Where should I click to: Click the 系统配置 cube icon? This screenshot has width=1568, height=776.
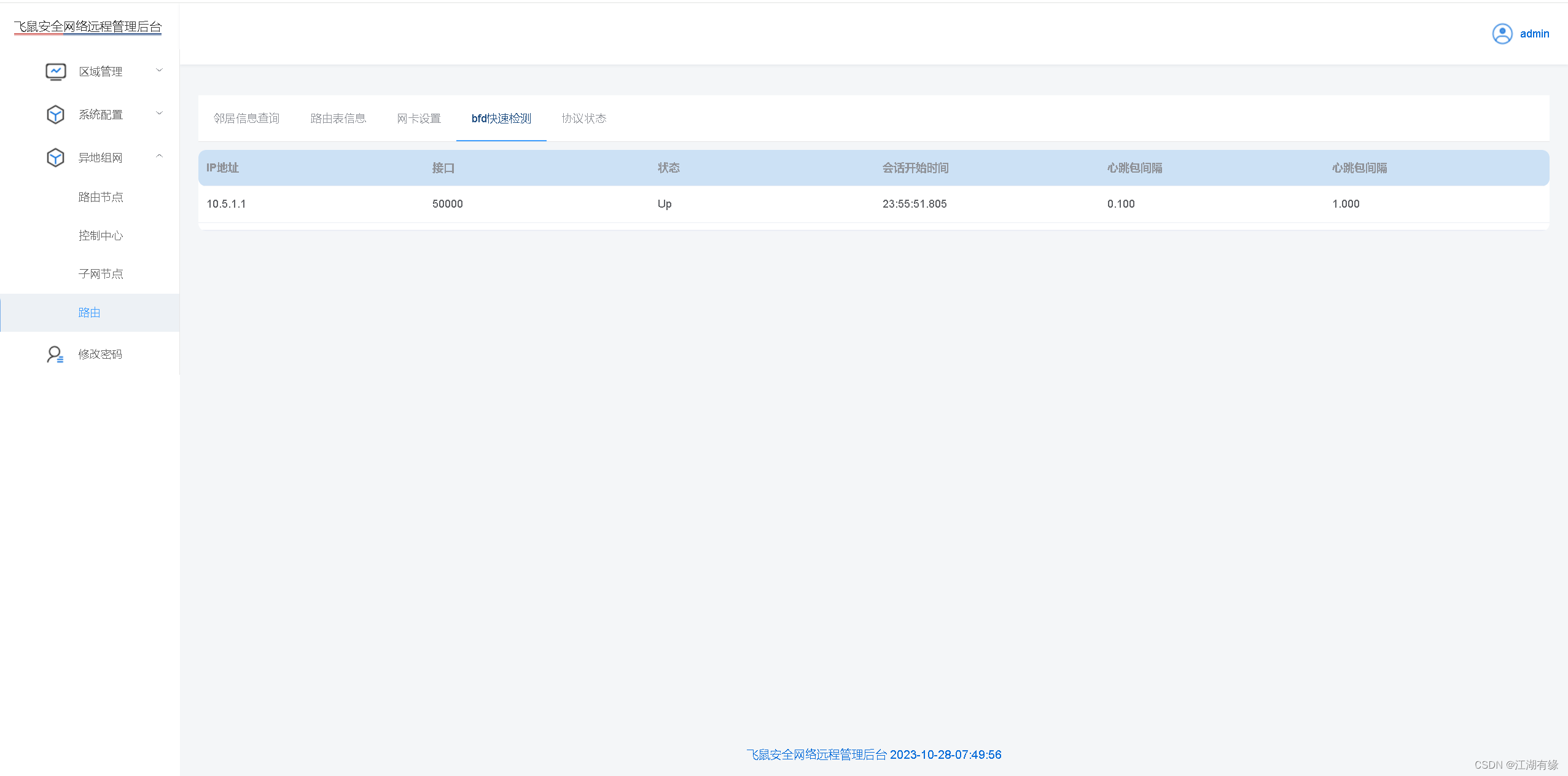pos(55,115)
